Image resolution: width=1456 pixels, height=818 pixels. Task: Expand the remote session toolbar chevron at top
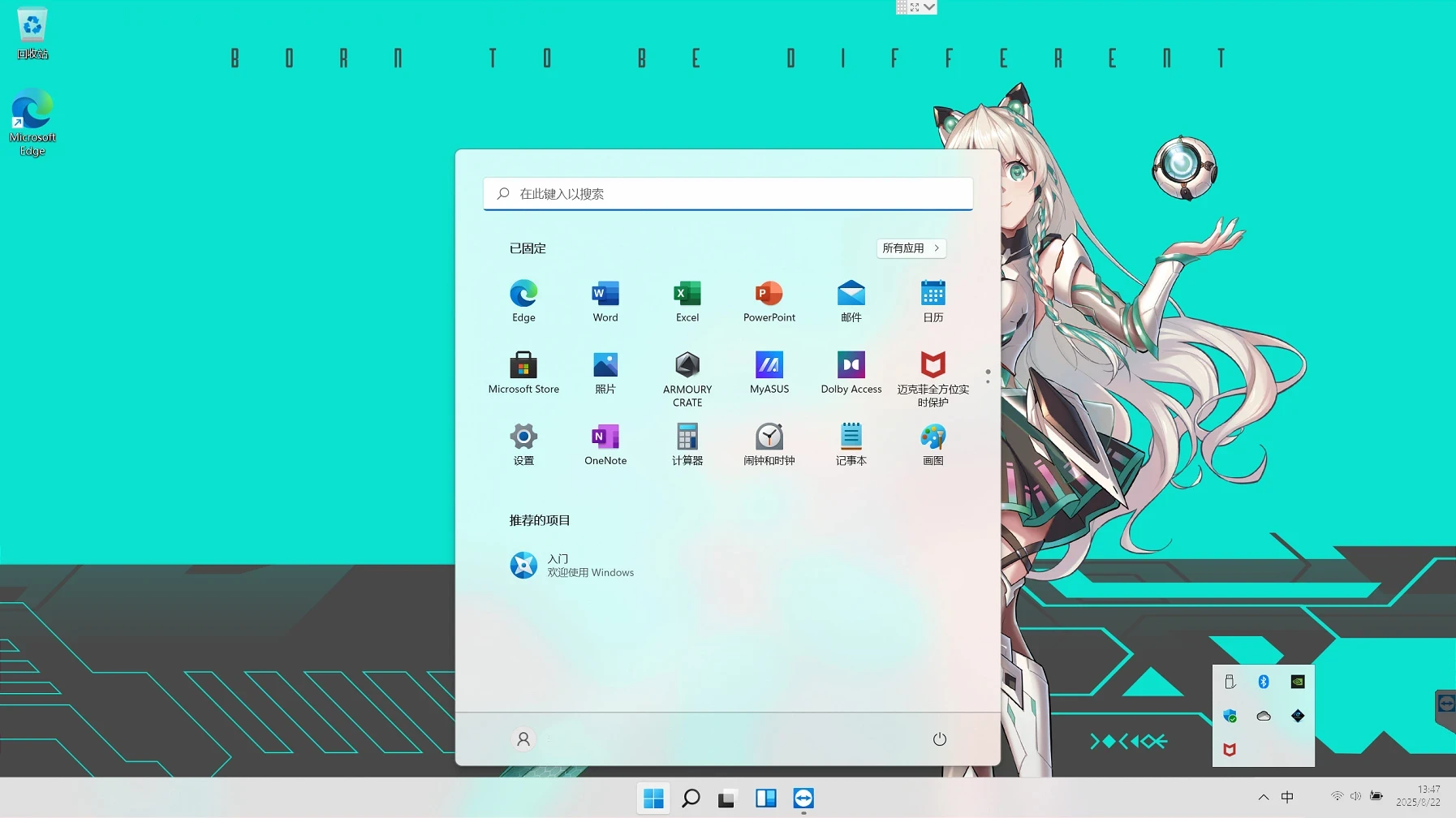(929, 7)
